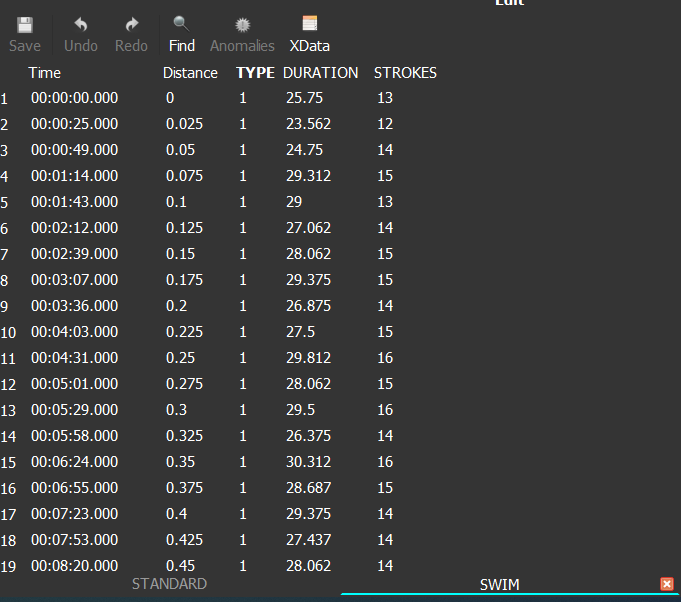681x602 pixels.
Task: Click the Redo arrow icon
Action: [x=132, y=25]
